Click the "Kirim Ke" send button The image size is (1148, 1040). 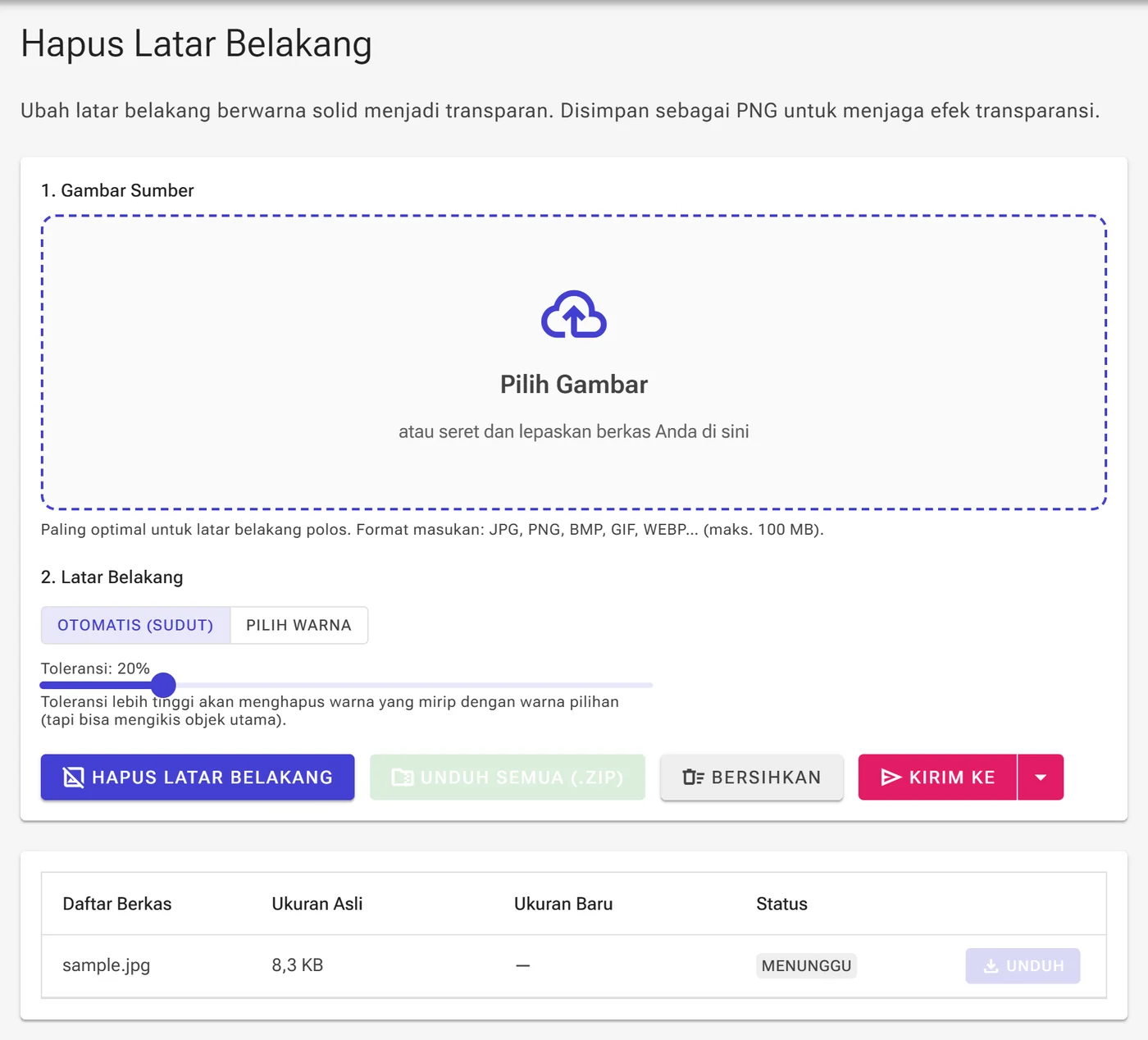pyautogui.click(x=937, y=777)
